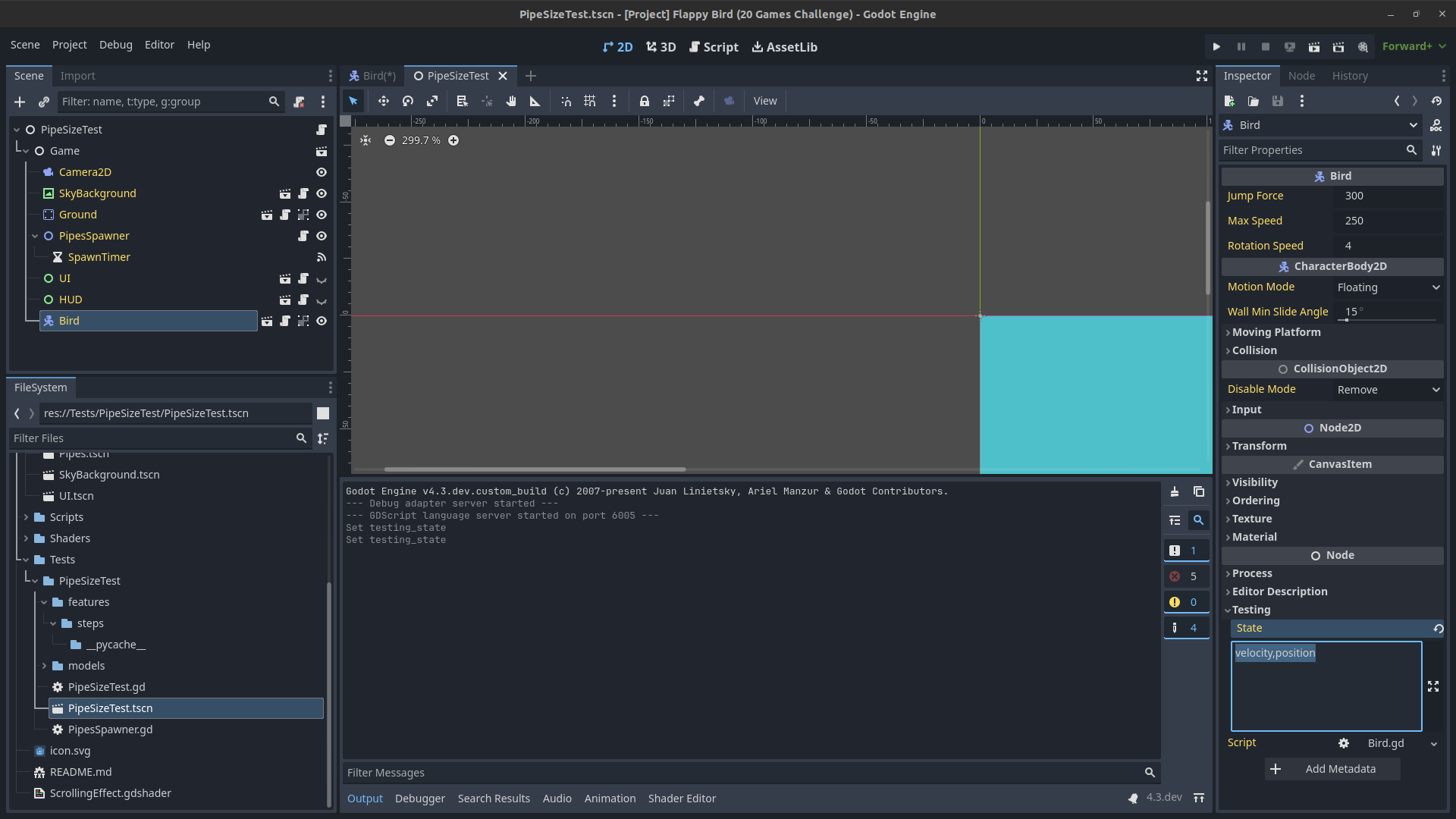This screenshot has height=819, width=1456.
Task: Open Motion Mode dropdown
Action: (1388, 287)
